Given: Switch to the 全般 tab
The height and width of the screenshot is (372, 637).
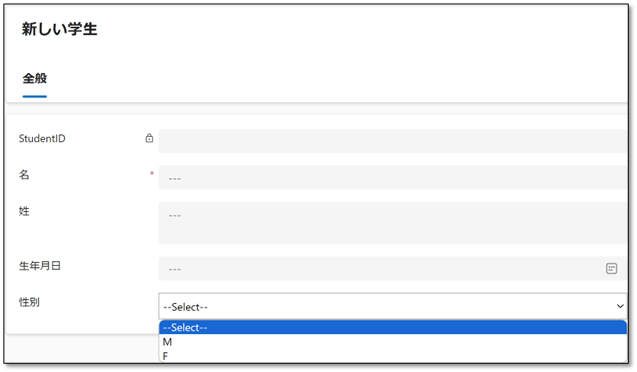Looking at the screenshot, I should tap(35, 78).
